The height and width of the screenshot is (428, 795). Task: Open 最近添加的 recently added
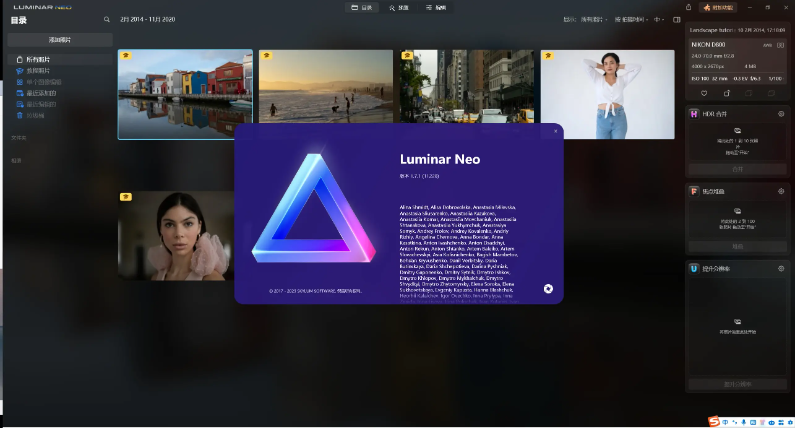(60, 93)
